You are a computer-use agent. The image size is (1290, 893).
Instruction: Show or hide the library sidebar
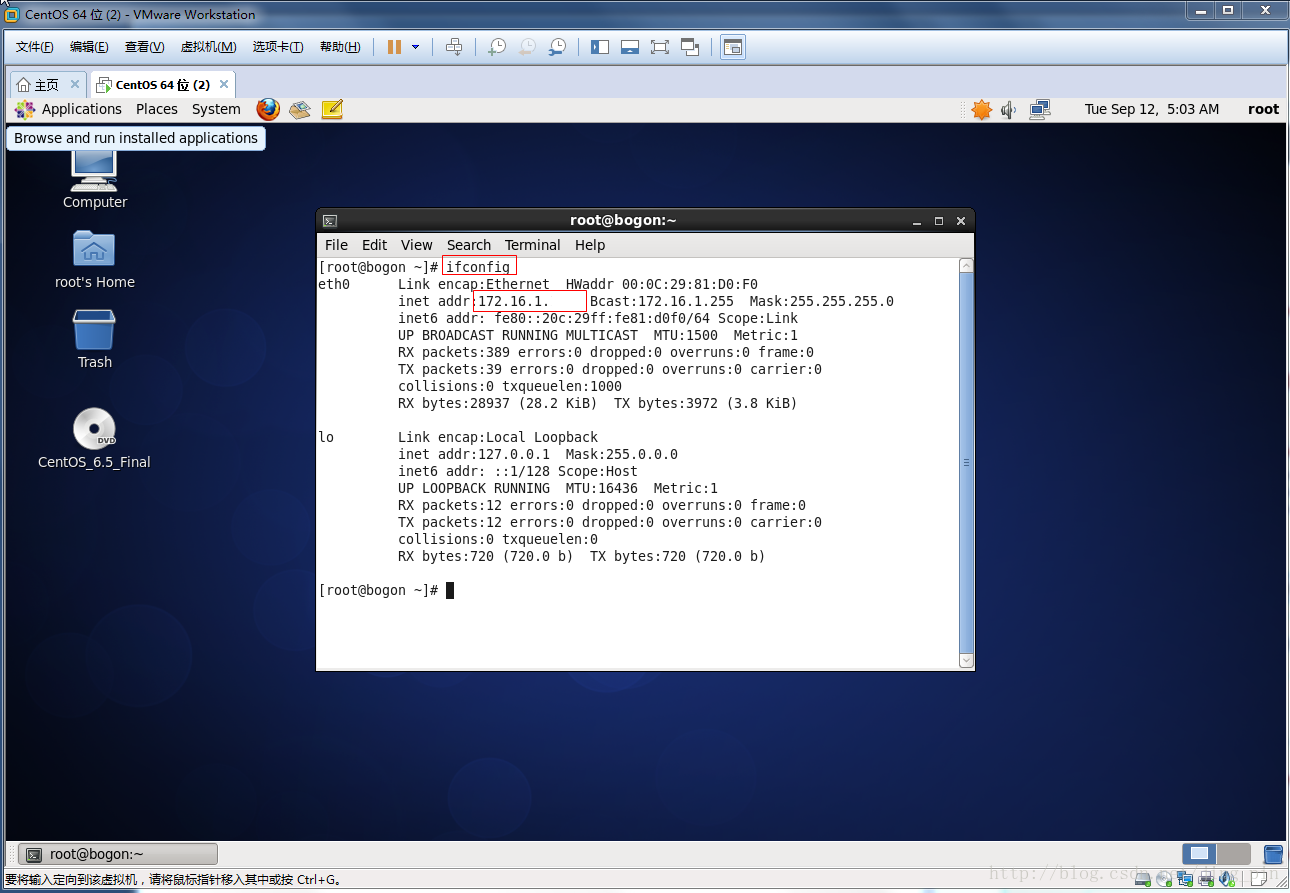[x=600, y=47]
